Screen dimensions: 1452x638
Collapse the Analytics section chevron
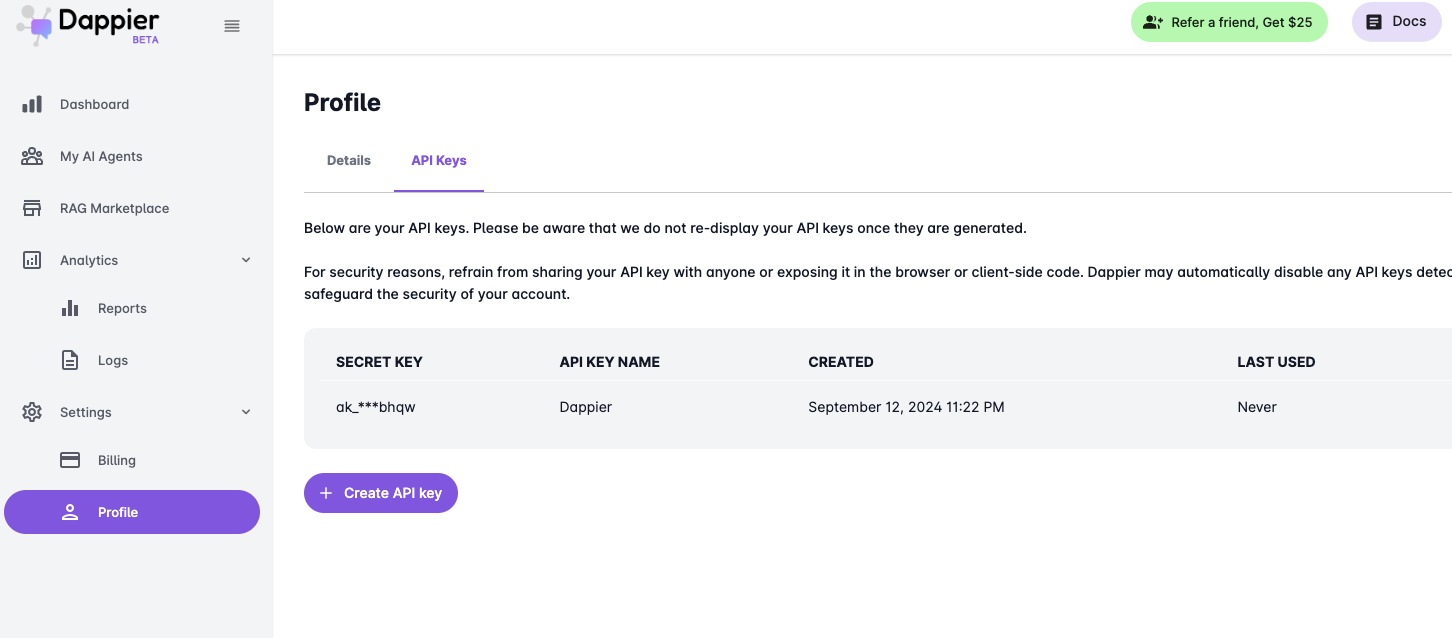246,260
